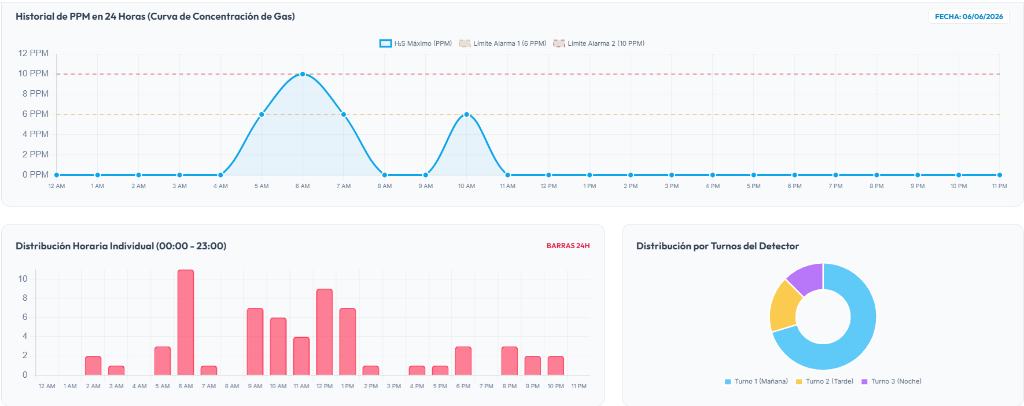
Task: Click the 7 AM bar in hourly distribution
Action: (x=209, y=370)
